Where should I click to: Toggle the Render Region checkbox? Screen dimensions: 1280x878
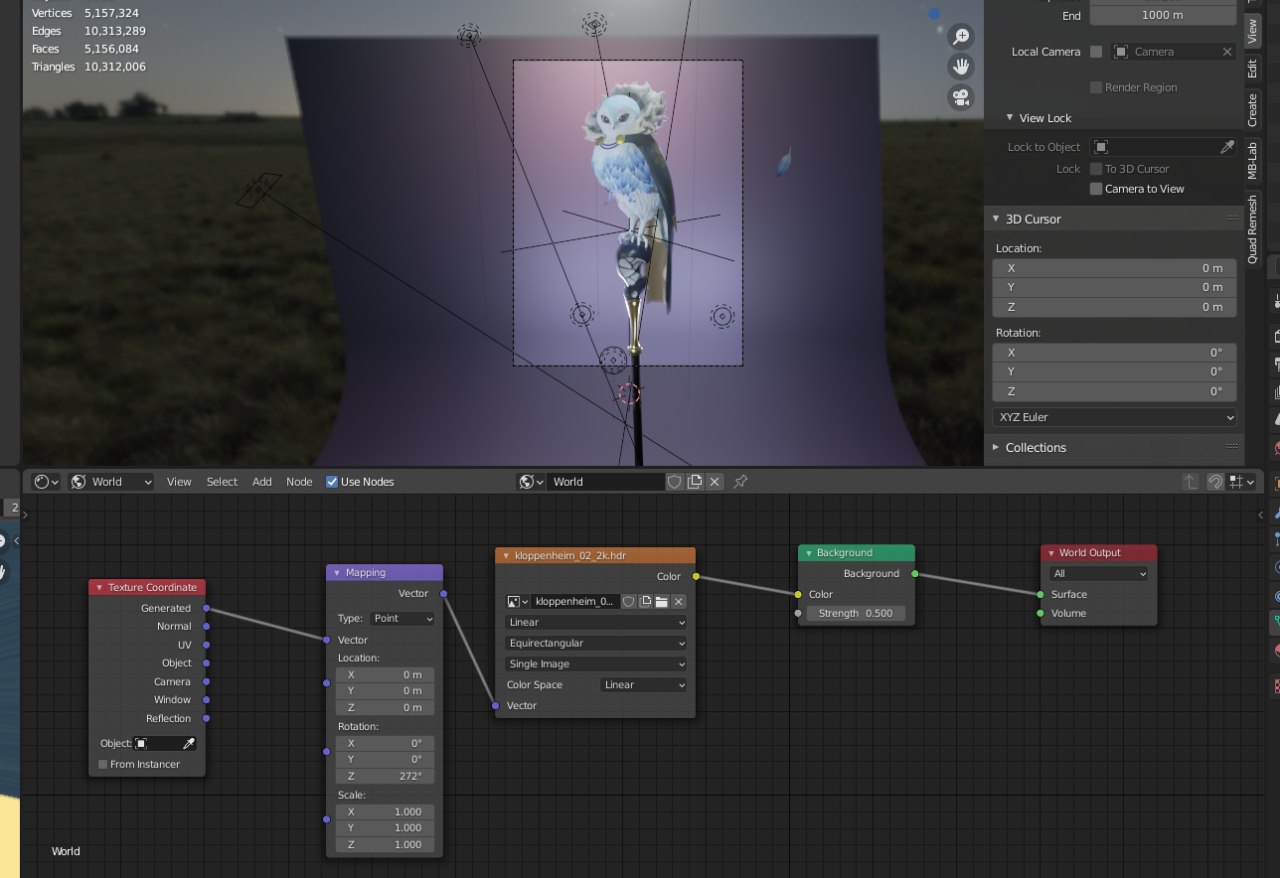(1096, 88)
